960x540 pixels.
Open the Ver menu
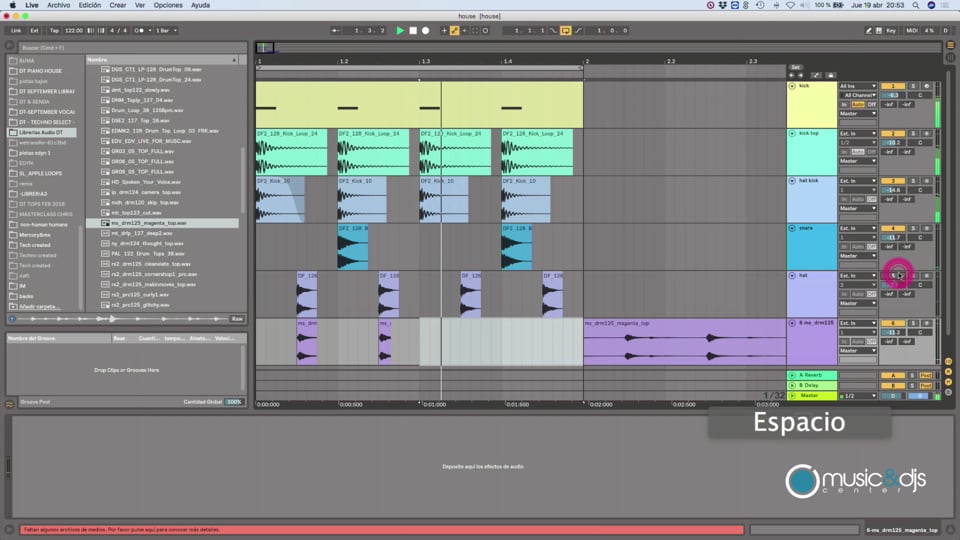click(x=140, y=5)
